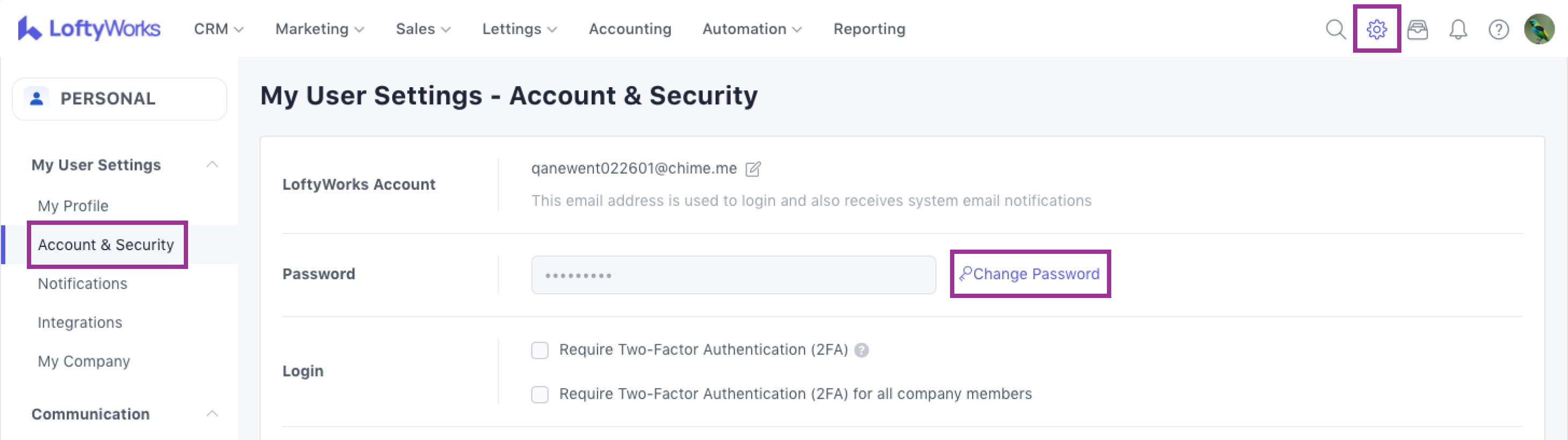Click the help question mark icon

point(1498,29)
